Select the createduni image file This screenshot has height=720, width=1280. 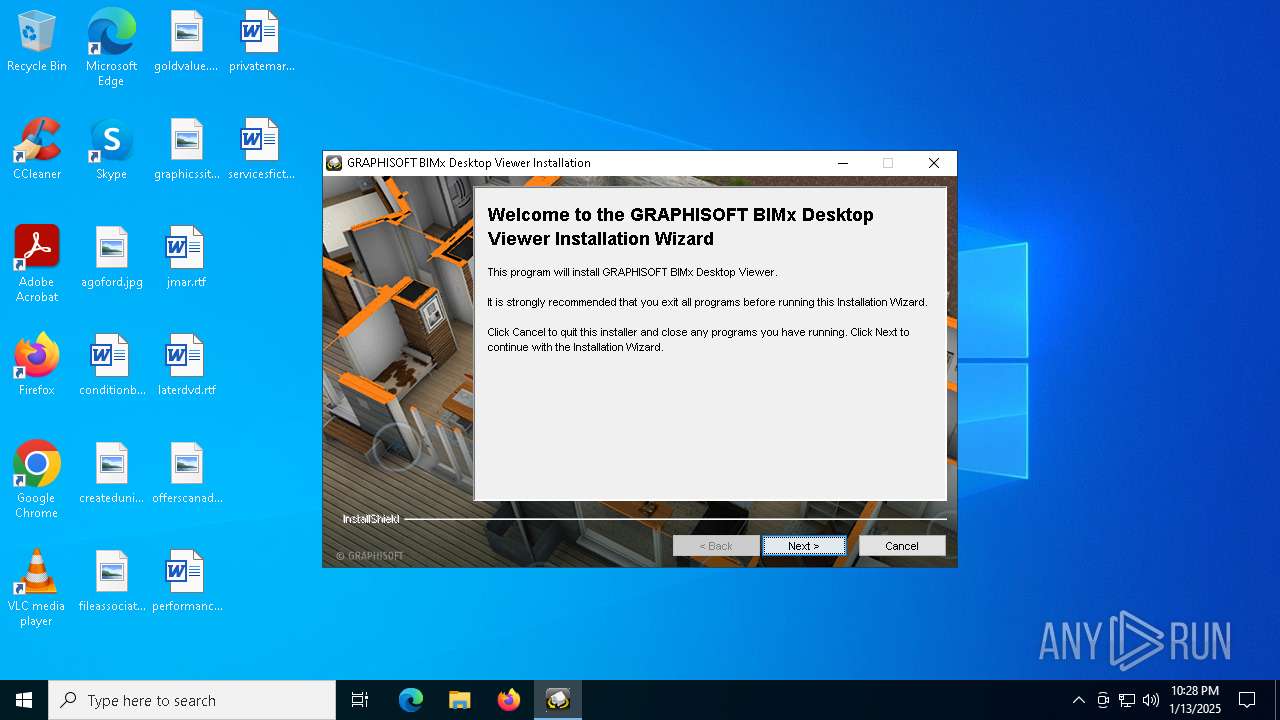pyautogui.click(x=111, y=474)
